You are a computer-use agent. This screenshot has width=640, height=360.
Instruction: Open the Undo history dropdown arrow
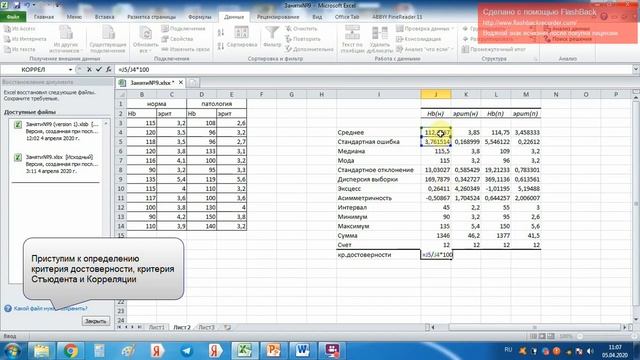click(x=34, y=5)
